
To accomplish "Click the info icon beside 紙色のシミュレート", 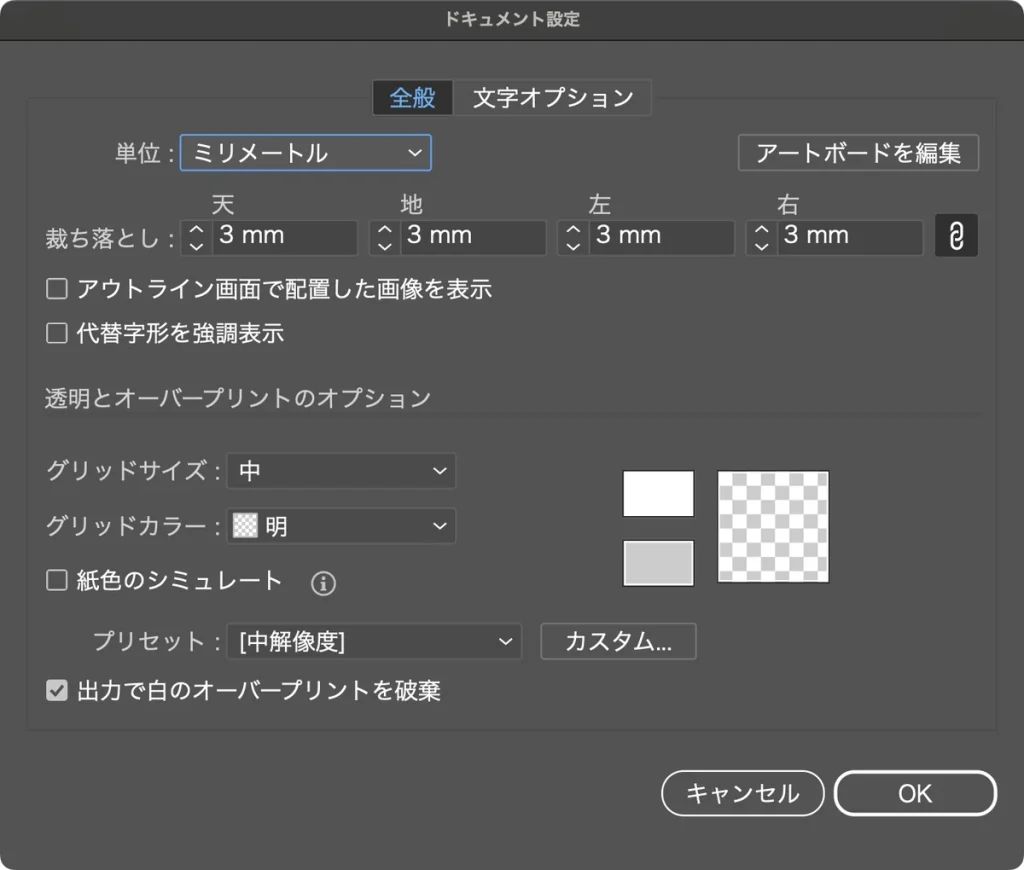I will (323, 583).
